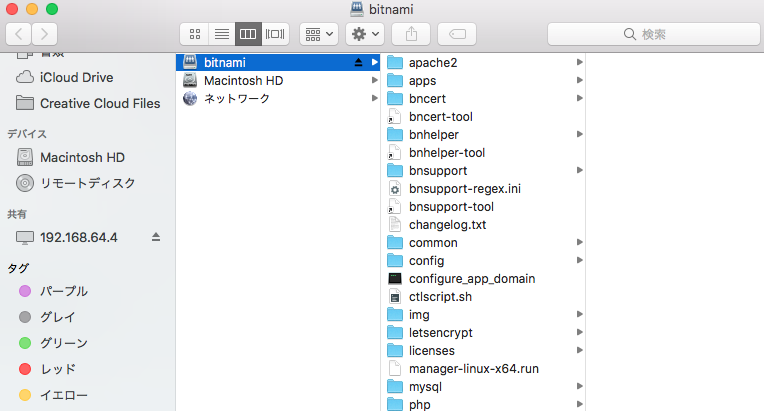Viewport: 764px width, 411px height.
Task: Expand the apps folder arrow
Action: (x=579, y=80)
